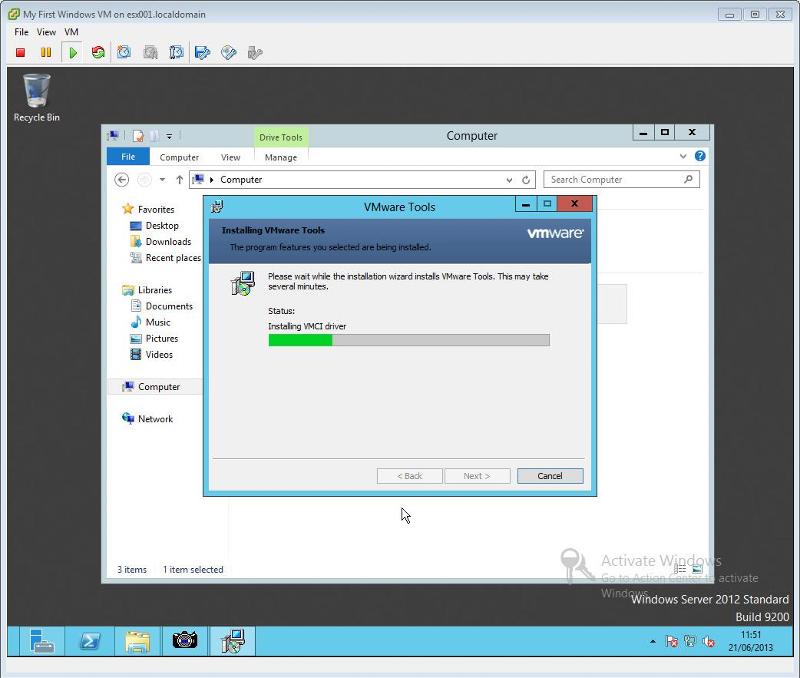
Task: Click the red Power Off VM toolbar icon
Action: point(20,53)
